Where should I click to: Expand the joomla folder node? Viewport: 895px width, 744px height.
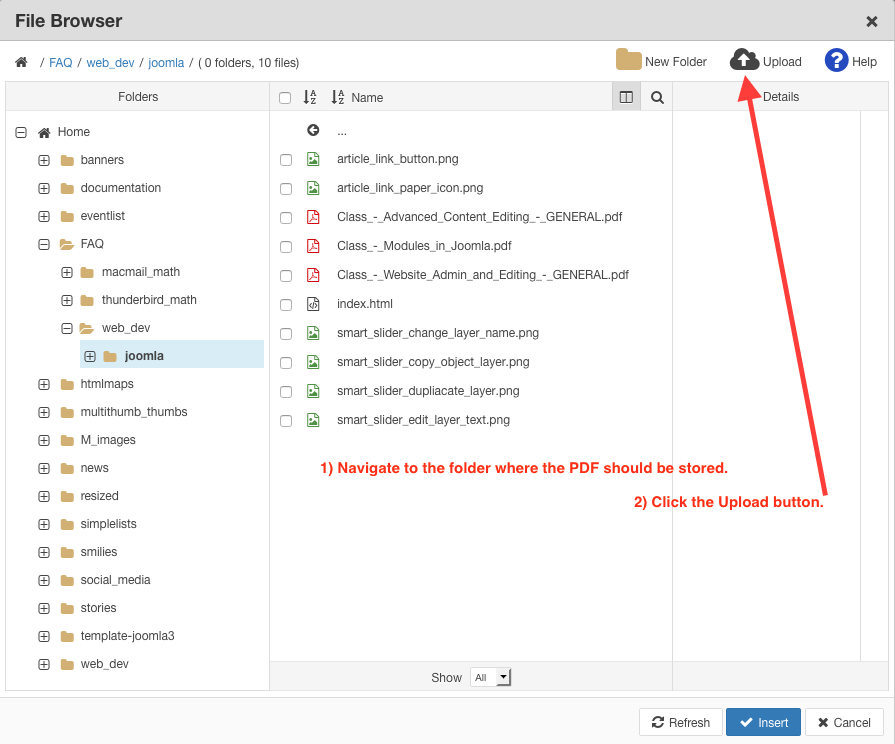[x=90, y=356]
